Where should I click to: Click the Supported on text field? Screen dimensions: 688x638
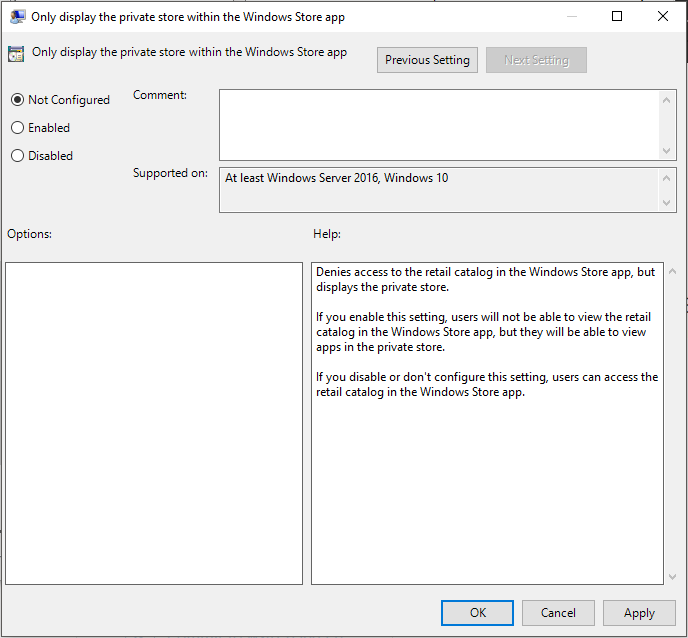pyautogui.click(x=440, y=190)
